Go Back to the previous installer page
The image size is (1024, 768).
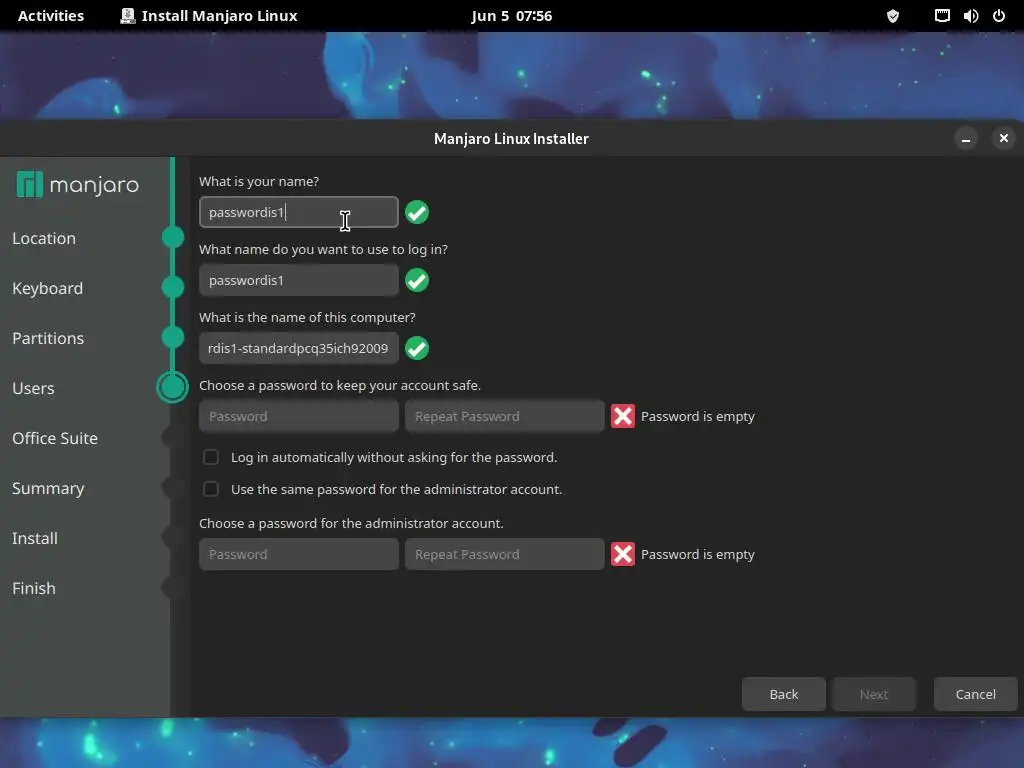coord(784,694)
